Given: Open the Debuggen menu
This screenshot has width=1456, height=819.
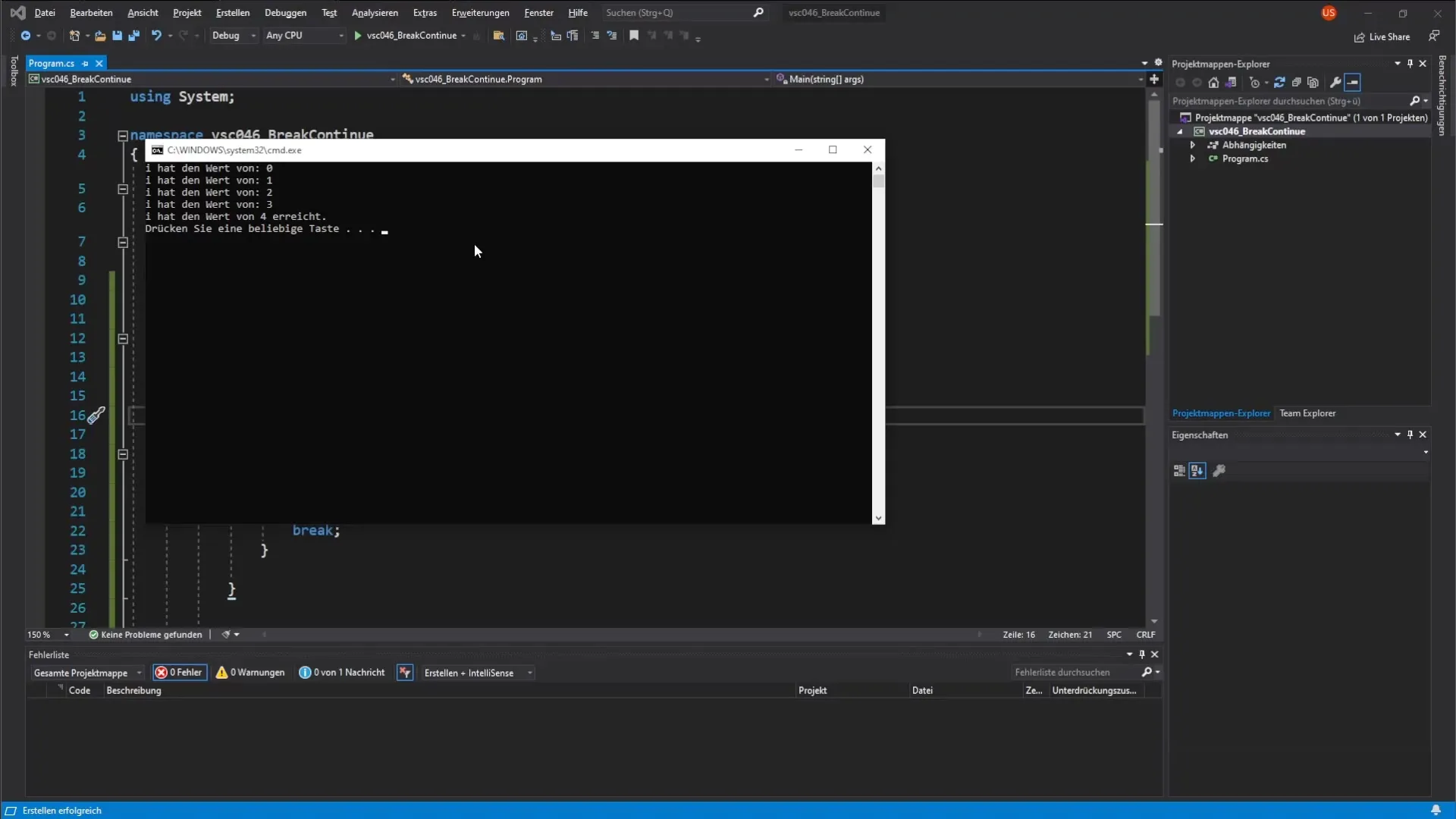Looking at the screenshot, I should coord(286,13).
